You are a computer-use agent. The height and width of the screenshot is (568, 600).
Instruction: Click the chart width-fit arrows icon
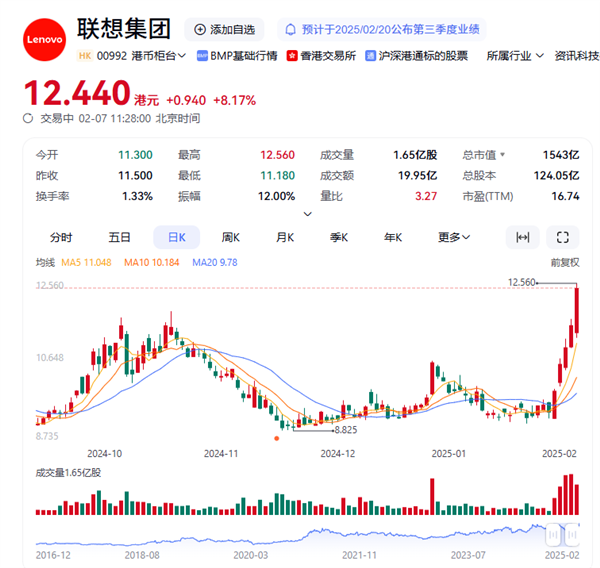coord(521,237)
